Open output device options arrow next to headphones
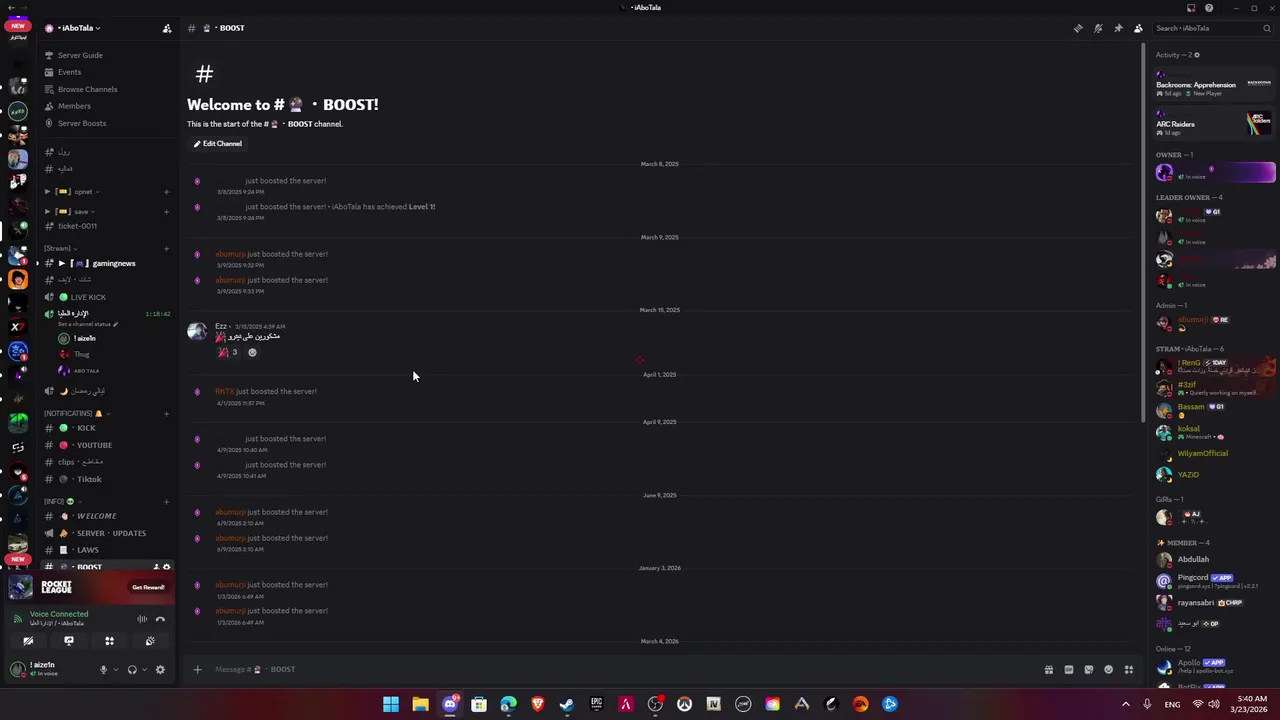1280x720 pixels. 144,670
